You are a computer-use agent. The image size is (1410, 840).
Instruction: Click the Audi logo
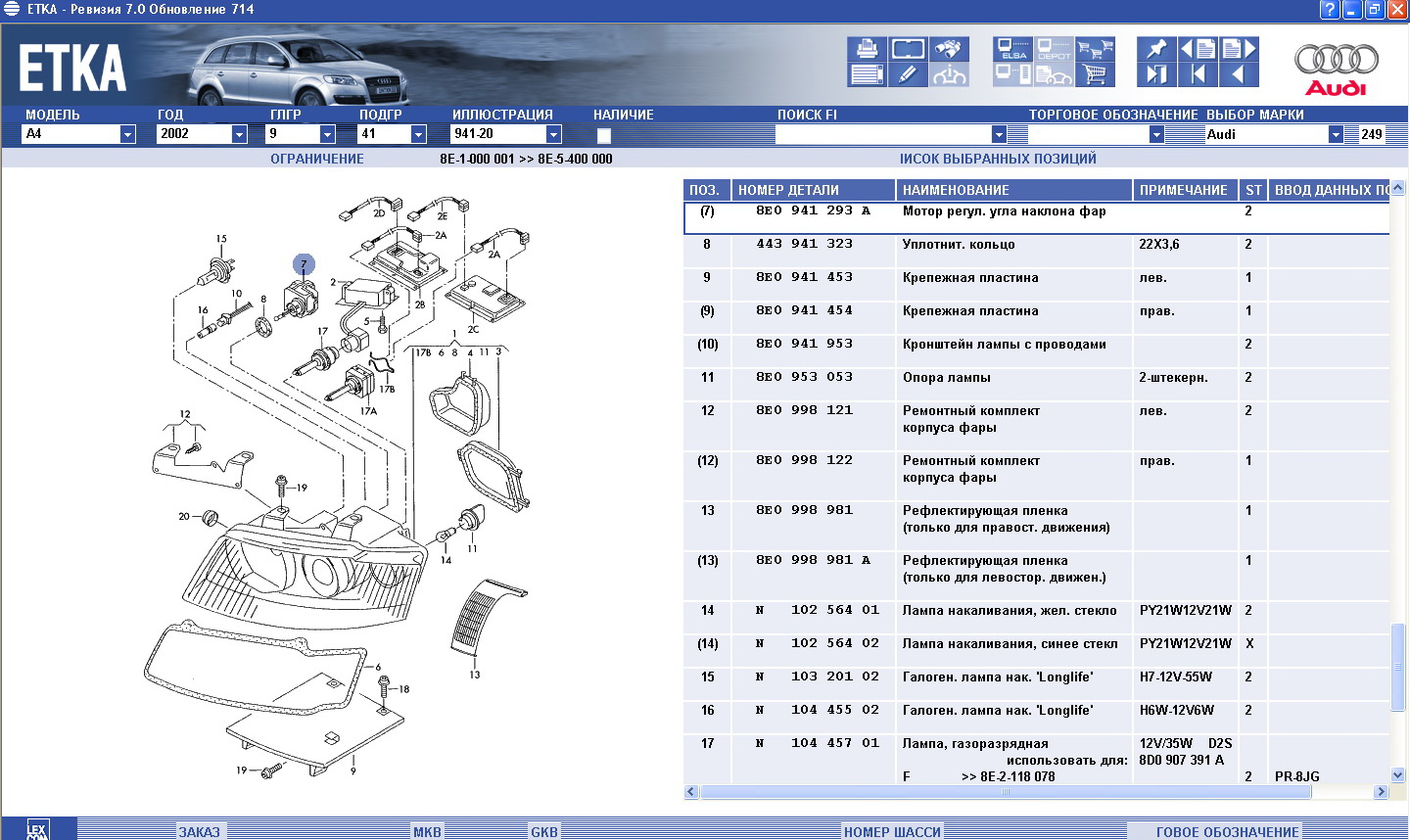coord(1337,69)
